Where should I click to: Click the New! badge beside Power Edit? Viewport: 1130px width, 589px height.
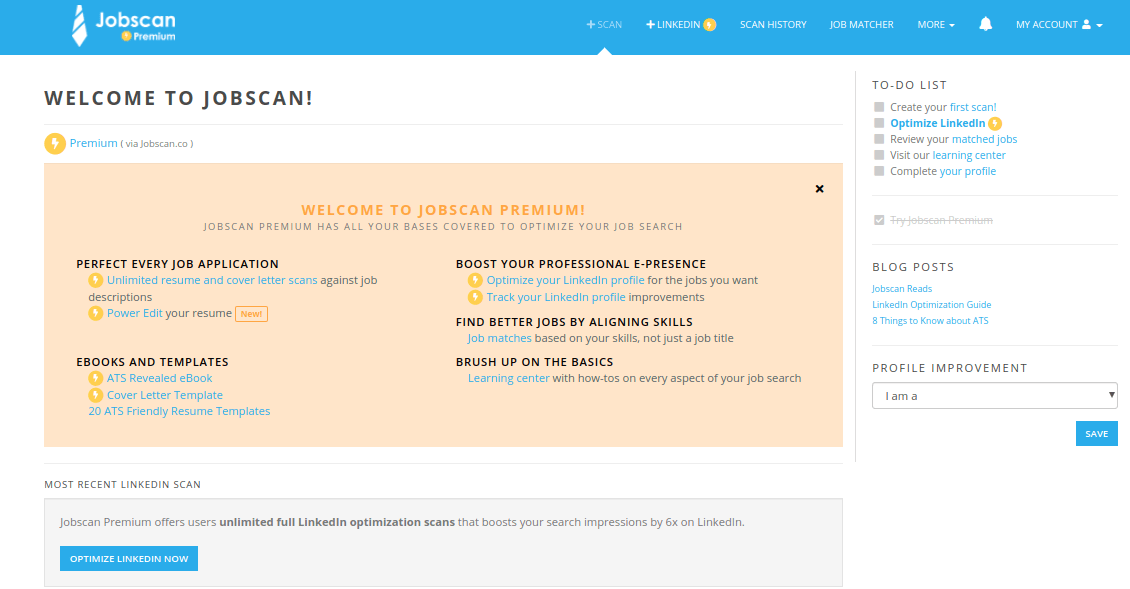(x=251, y=313)
